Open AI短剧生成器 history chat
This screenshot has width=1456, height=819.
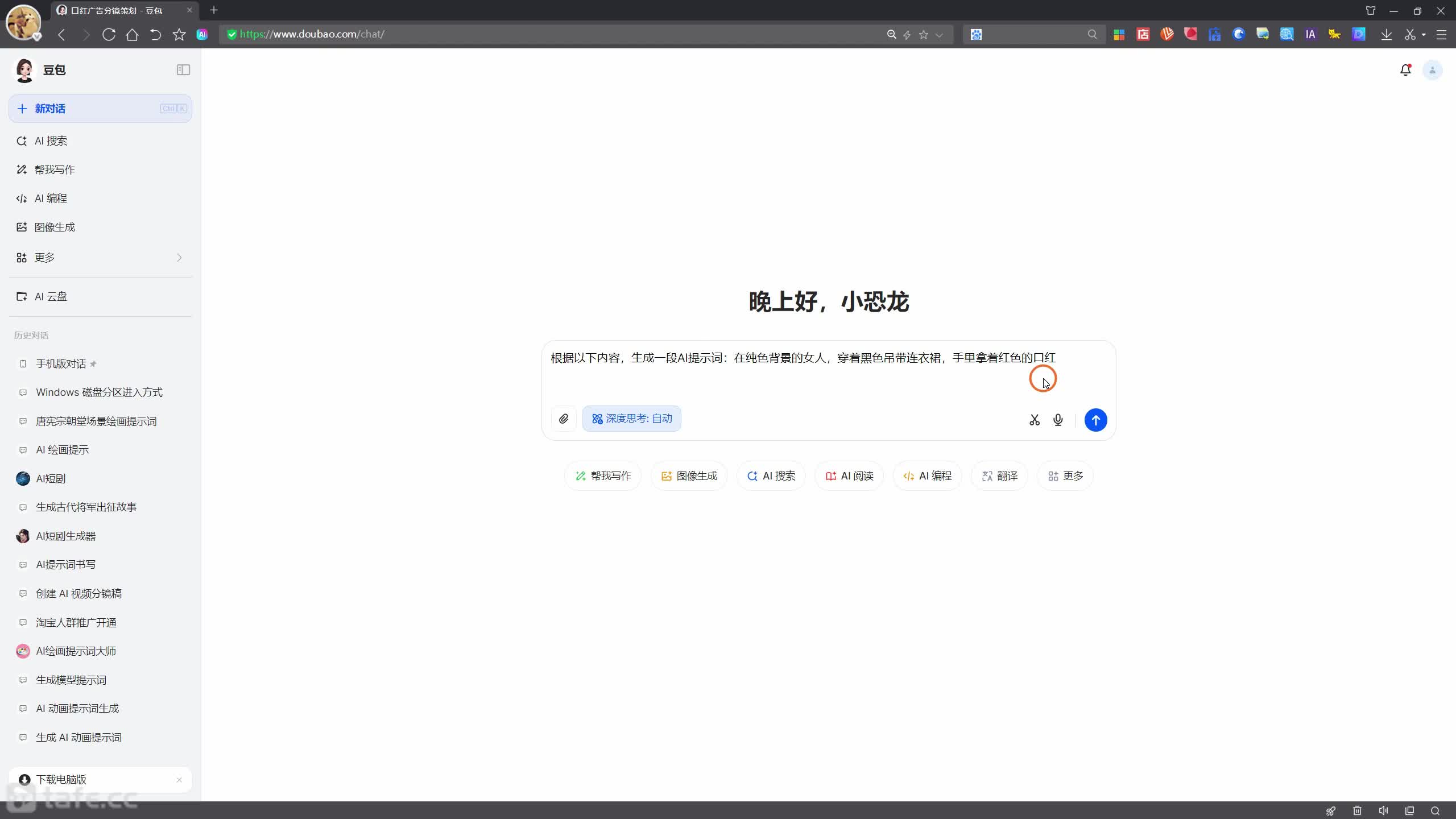100,536
